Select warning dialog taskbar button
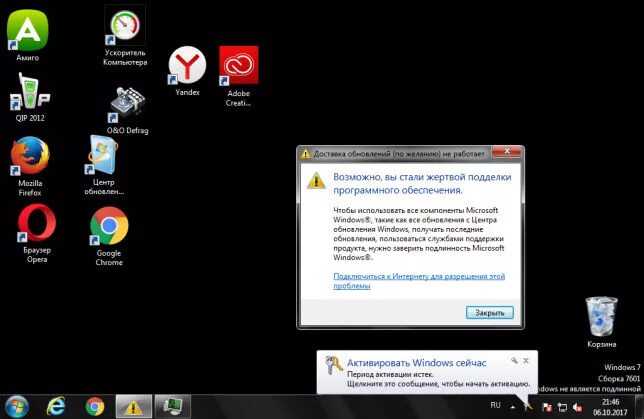 coord(133,407)
